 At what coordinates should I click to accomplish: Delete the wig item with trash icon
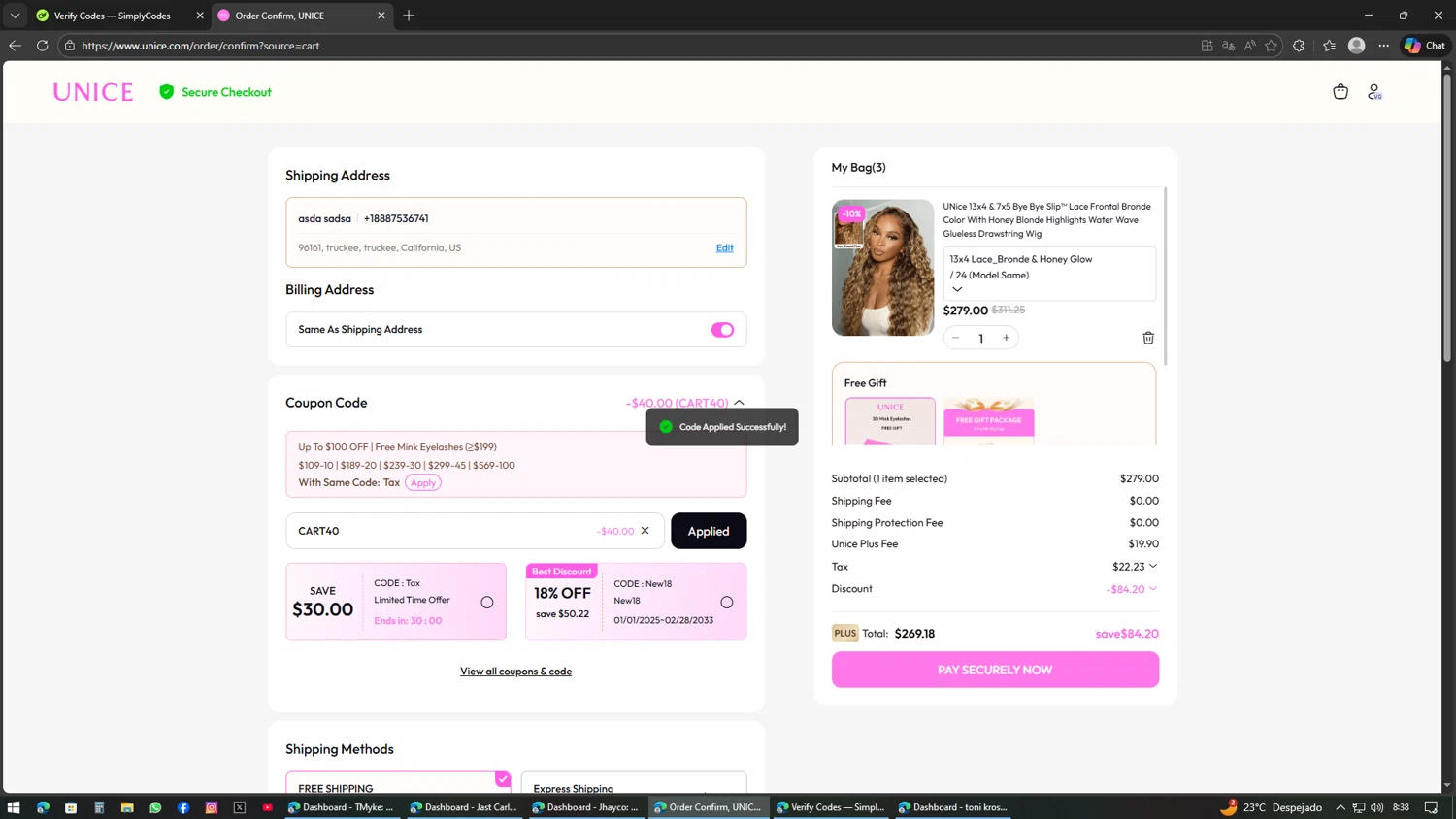click(1148, 338)
